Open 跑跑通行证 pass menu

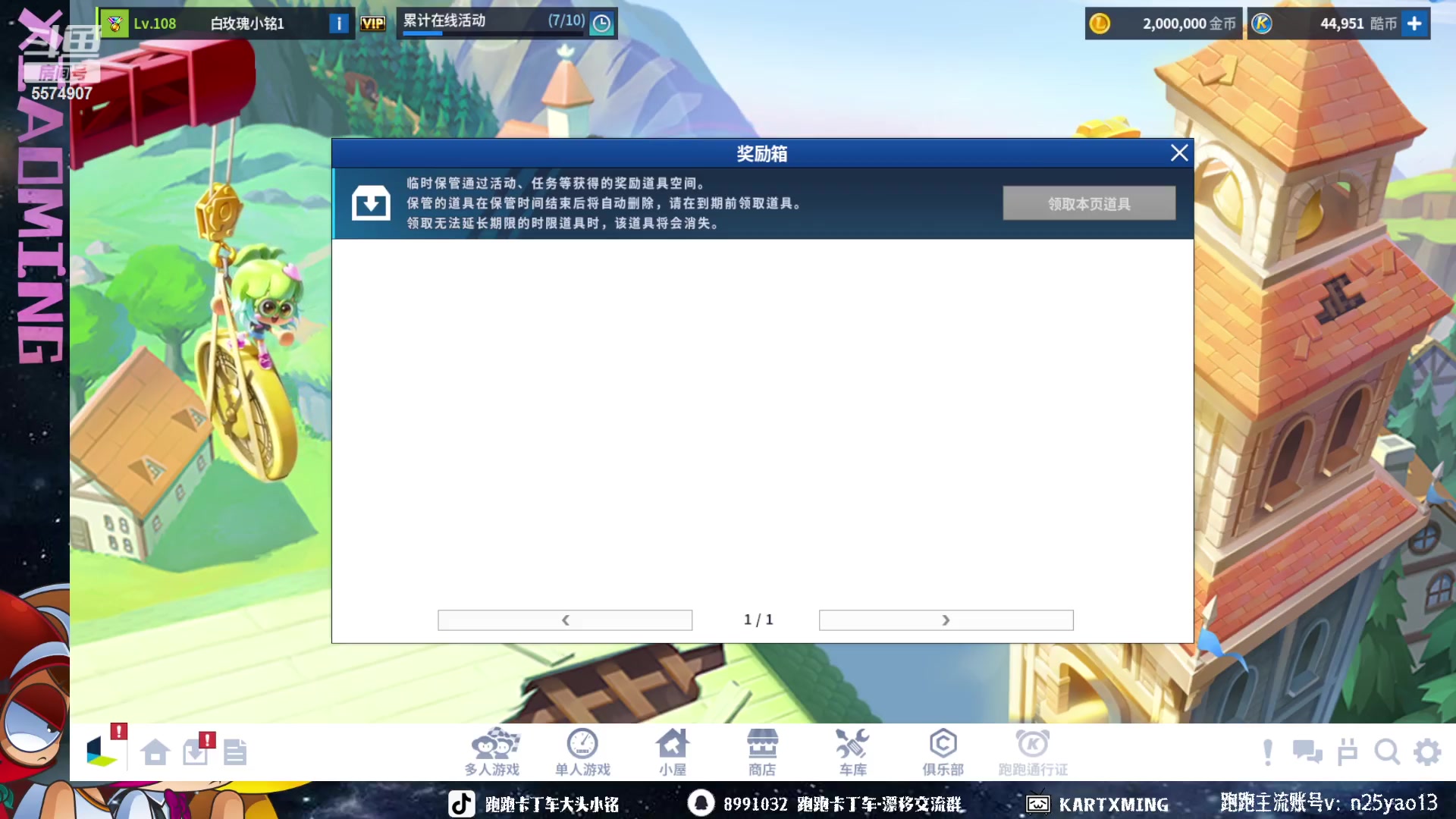tap(1033, 752)
